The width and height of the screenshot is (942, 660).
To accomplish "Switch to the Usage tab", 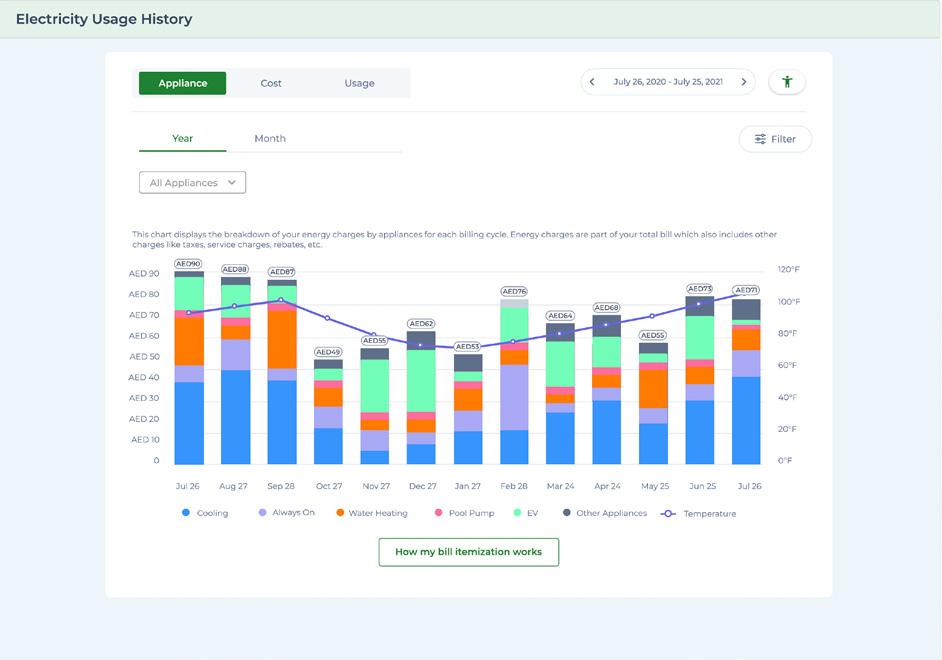I will point(359,83).
